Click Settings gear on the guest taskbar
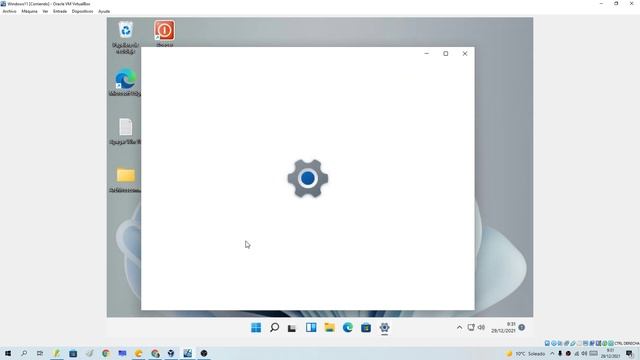640x360 pixels. 384,327
